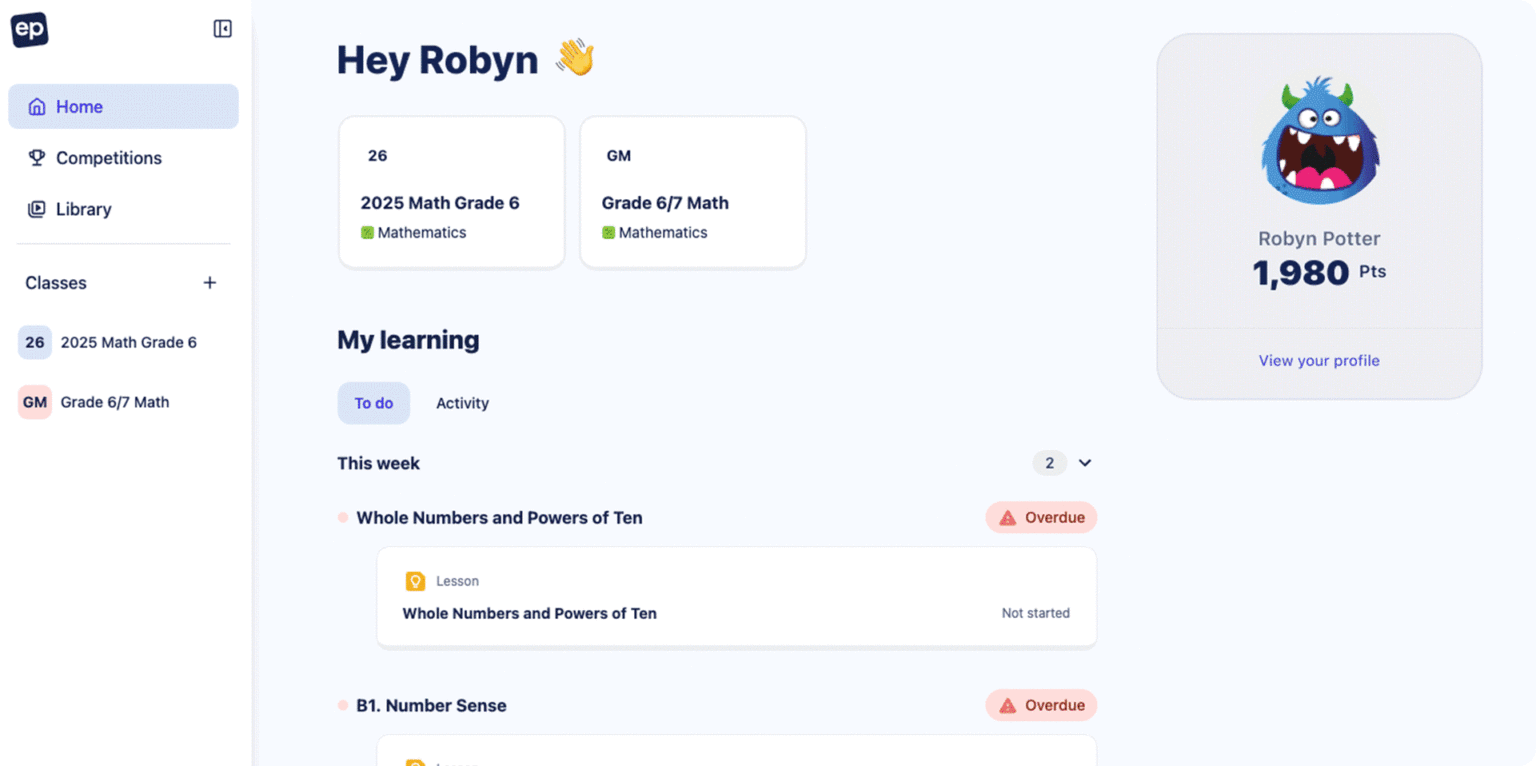
Task: Open Competitions via the trophy icon
Action: (36, 157)
